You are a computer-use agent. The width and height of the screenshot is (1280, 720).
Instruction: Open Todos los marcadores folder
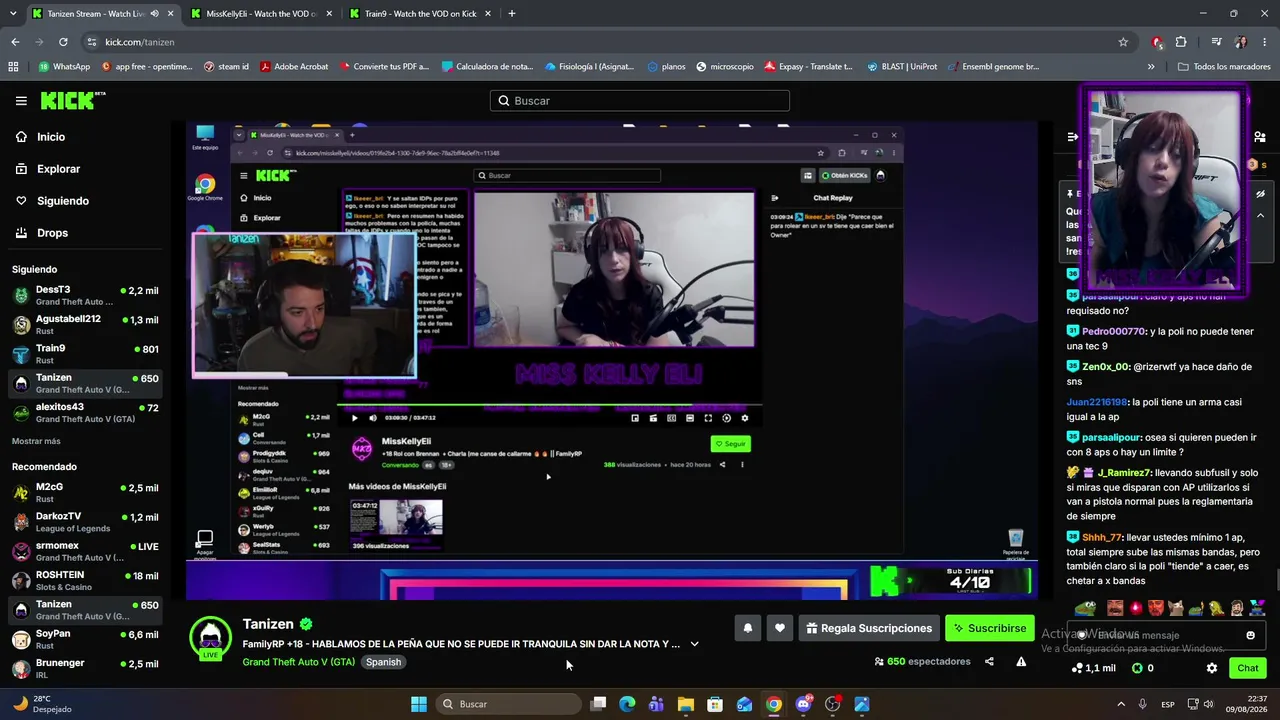coord(1224,67)
